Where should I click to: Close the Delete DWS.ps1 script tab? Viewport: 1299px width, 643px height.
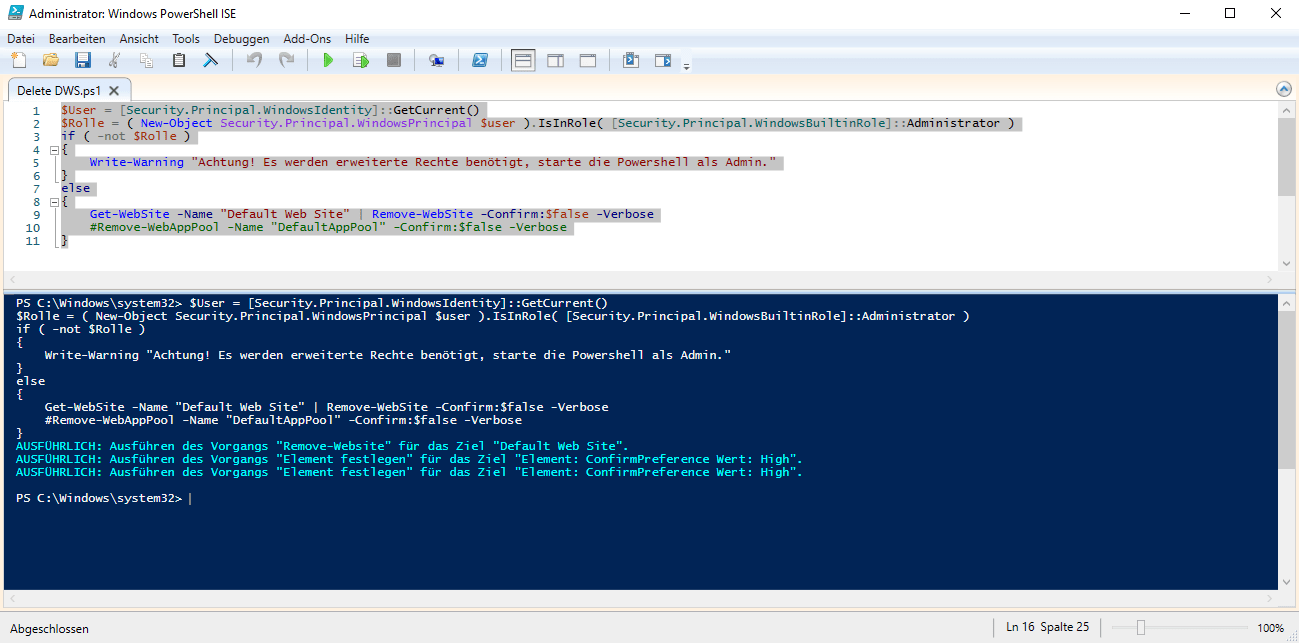pos(115,90)
